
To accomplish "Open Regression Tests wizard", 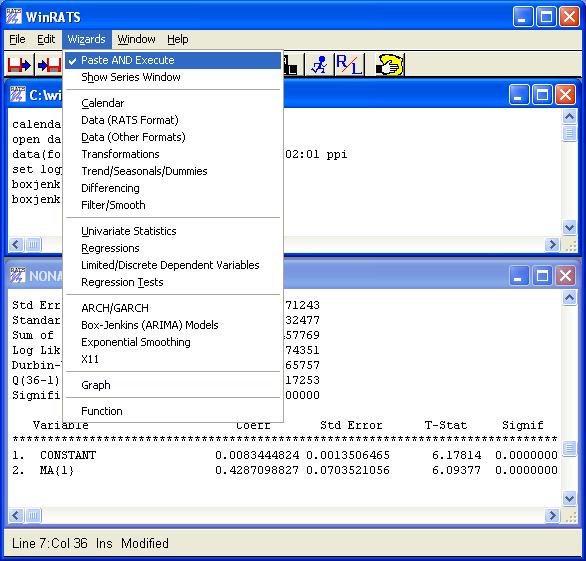I will coord(173,282).
